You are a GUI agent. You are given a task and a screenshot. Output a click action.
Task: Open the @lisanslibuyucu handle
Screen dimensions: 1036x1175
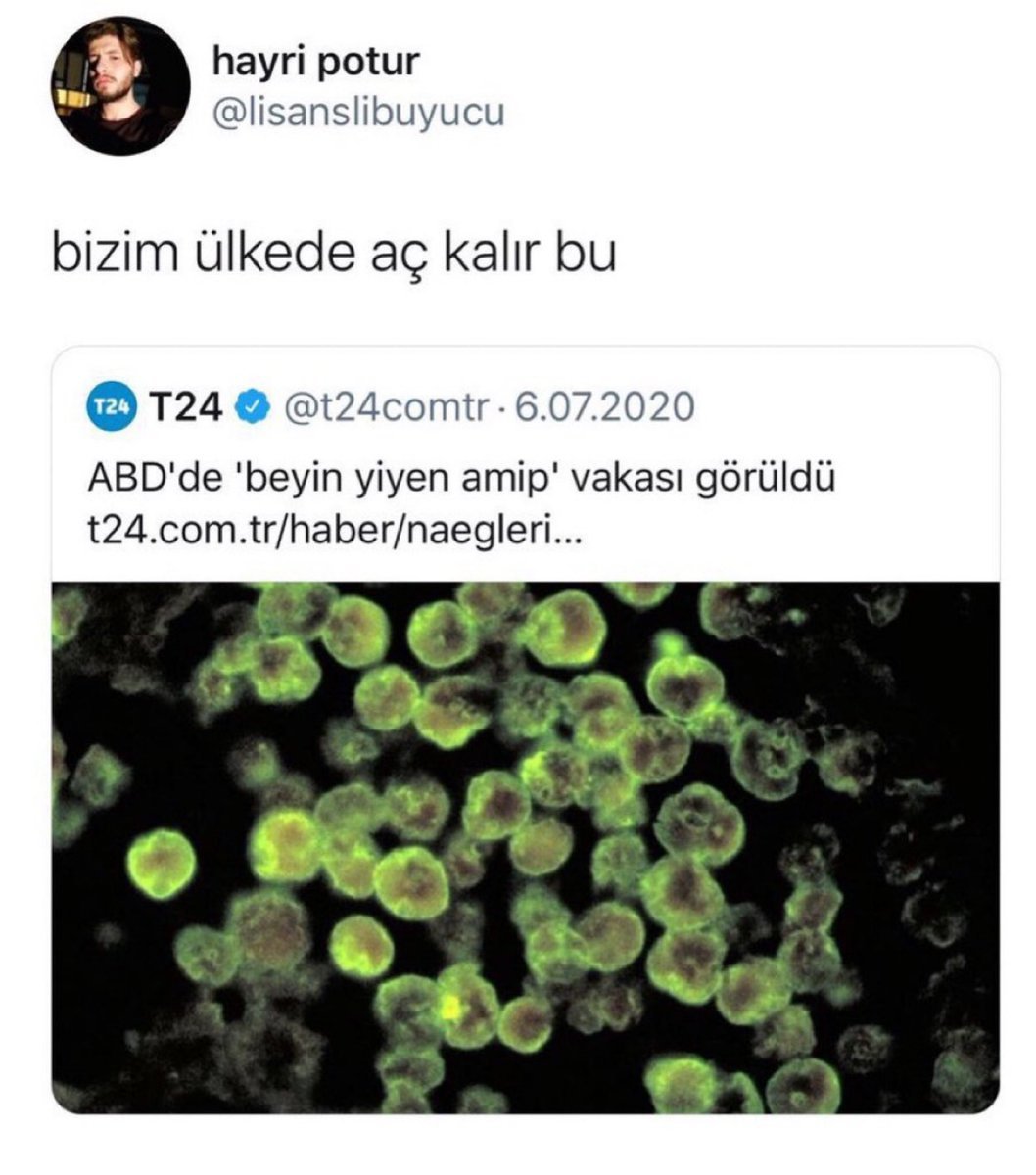point(358,113)
